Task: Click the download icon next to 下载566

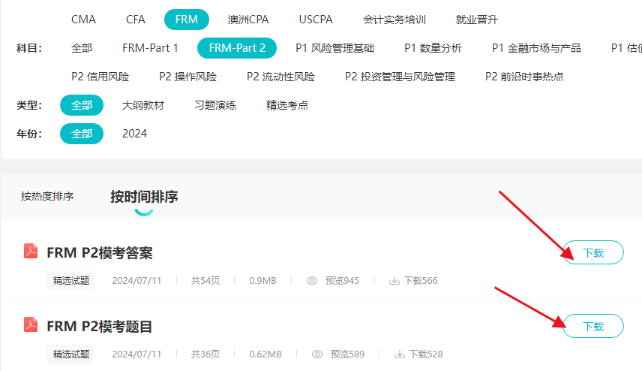Action: [x=394, y=281]
